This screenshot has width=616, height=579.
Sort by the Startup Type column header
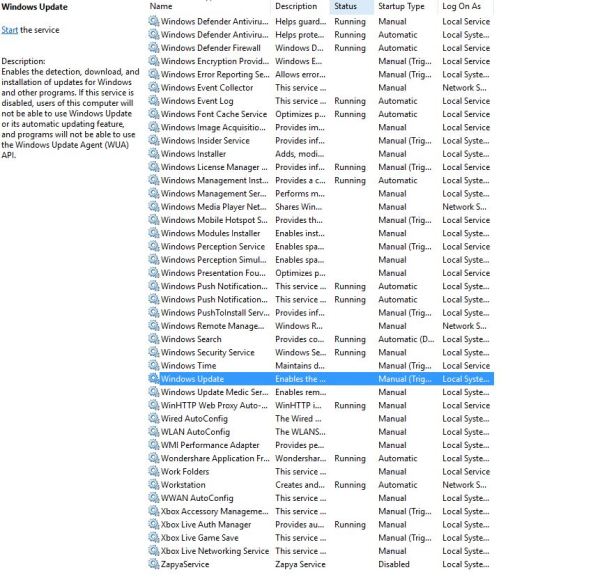(x=401, y=7)
